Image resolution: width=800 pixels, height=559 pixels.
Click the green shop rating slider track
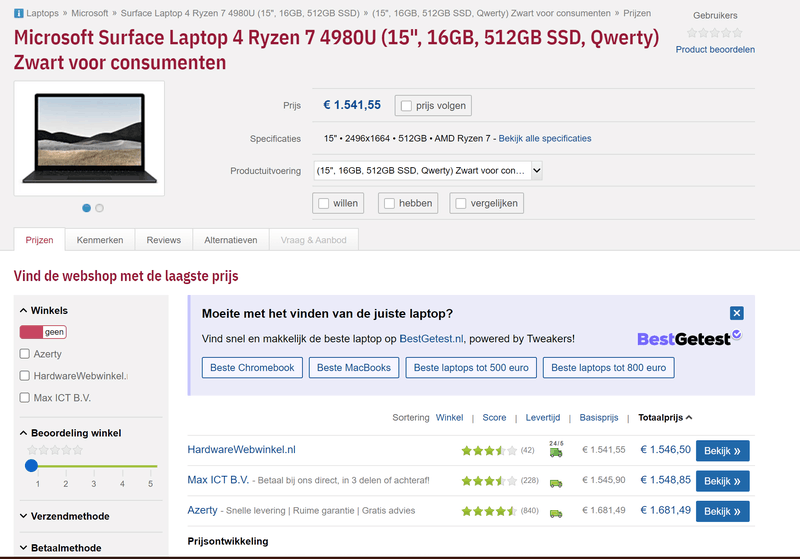pos(97,466)
